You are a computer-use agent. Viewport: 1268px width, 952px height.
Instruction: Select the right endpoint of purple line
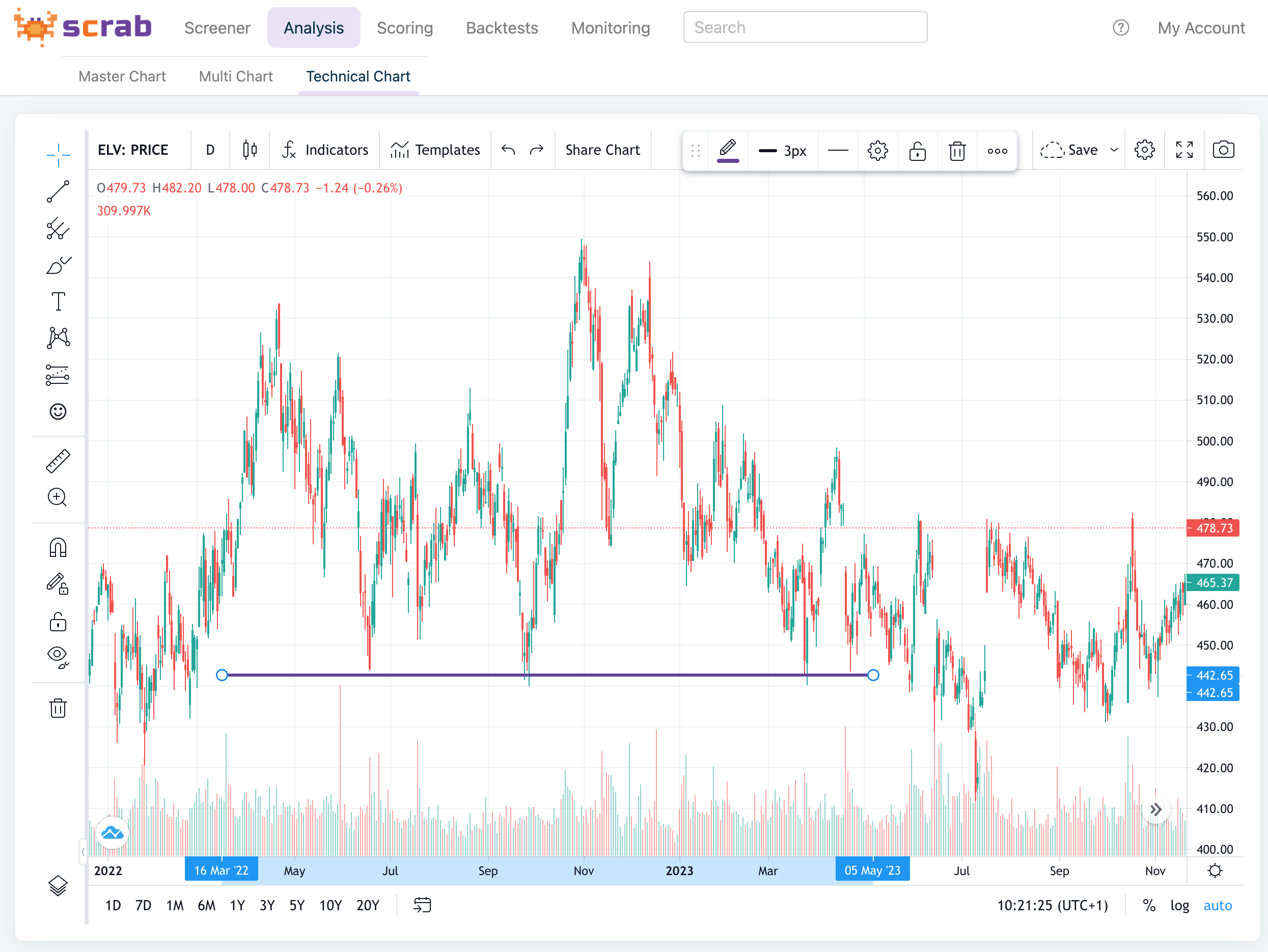click(872, 675)
